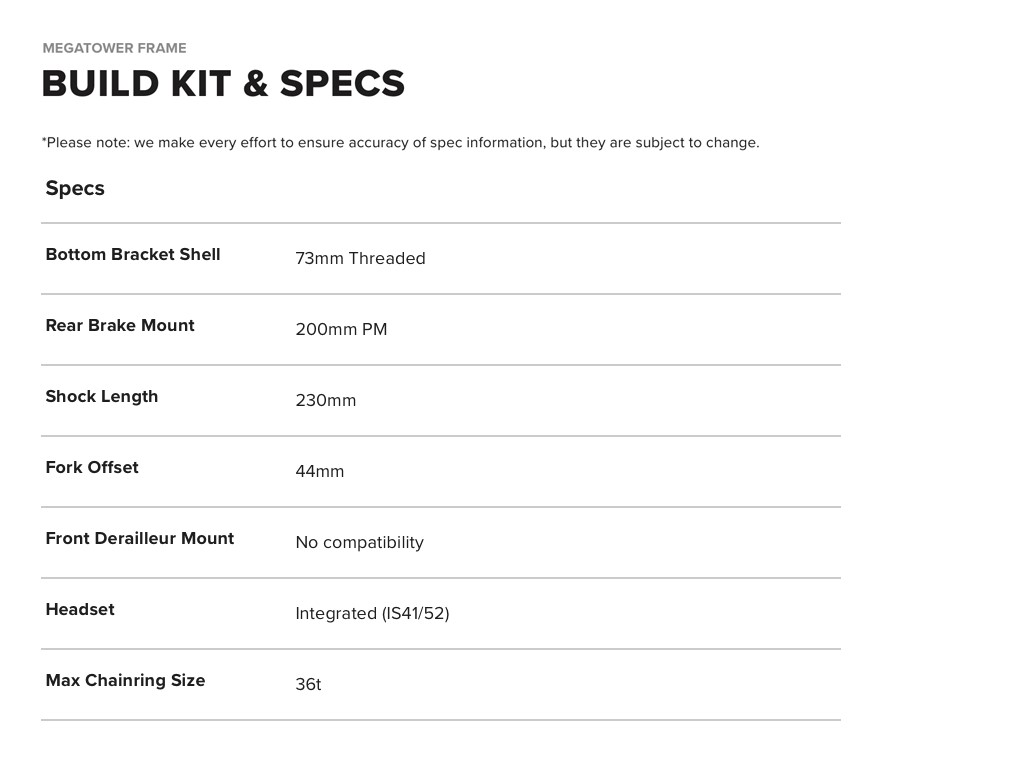Click the Max Chainring Size label

click(x=125, y=681)
